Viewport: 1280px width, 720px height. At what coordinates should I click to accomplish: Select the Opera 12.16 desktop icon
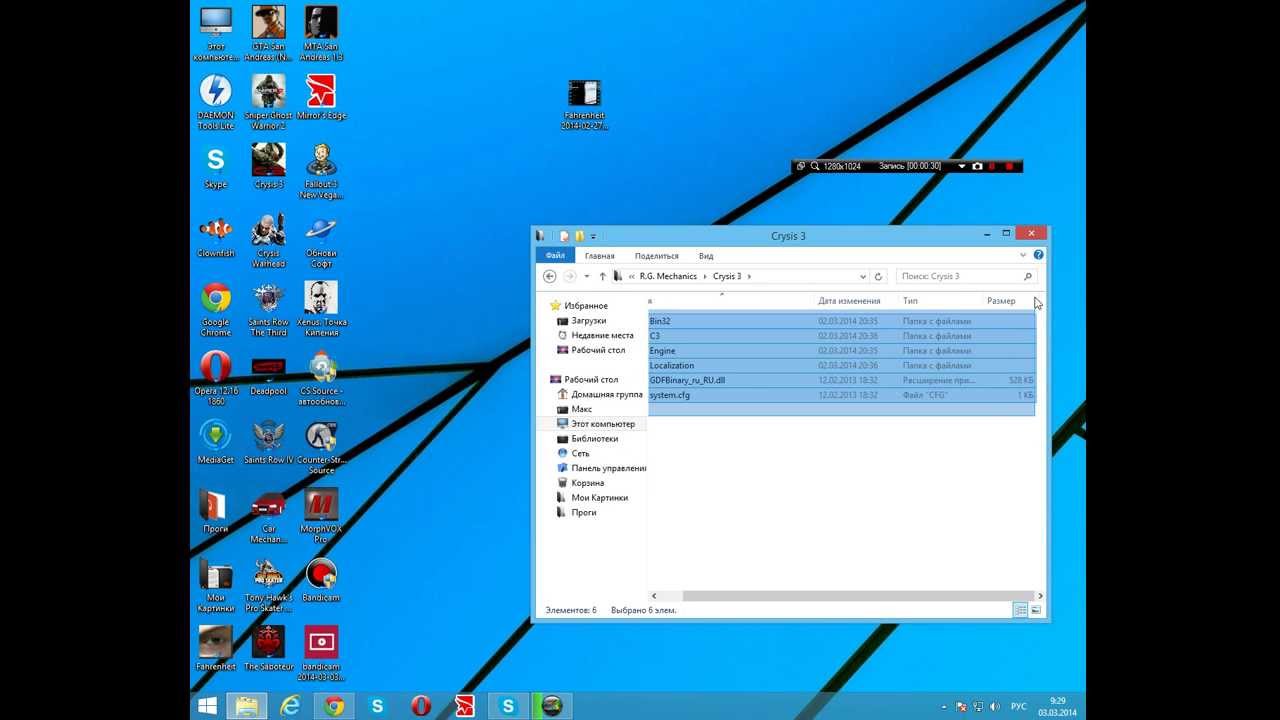(x=215, y=377)
